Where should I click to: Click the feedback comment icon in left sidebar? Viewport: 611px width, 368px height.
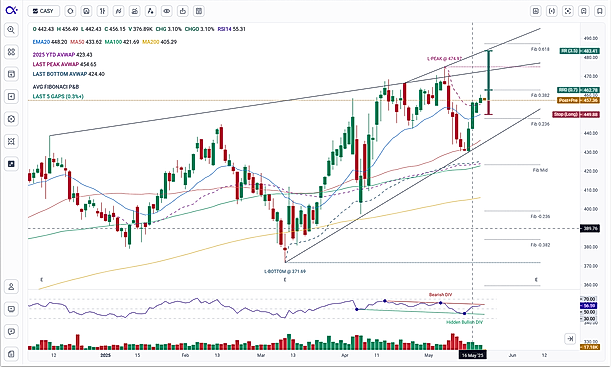pyautogui.click(x=11, y=332)
